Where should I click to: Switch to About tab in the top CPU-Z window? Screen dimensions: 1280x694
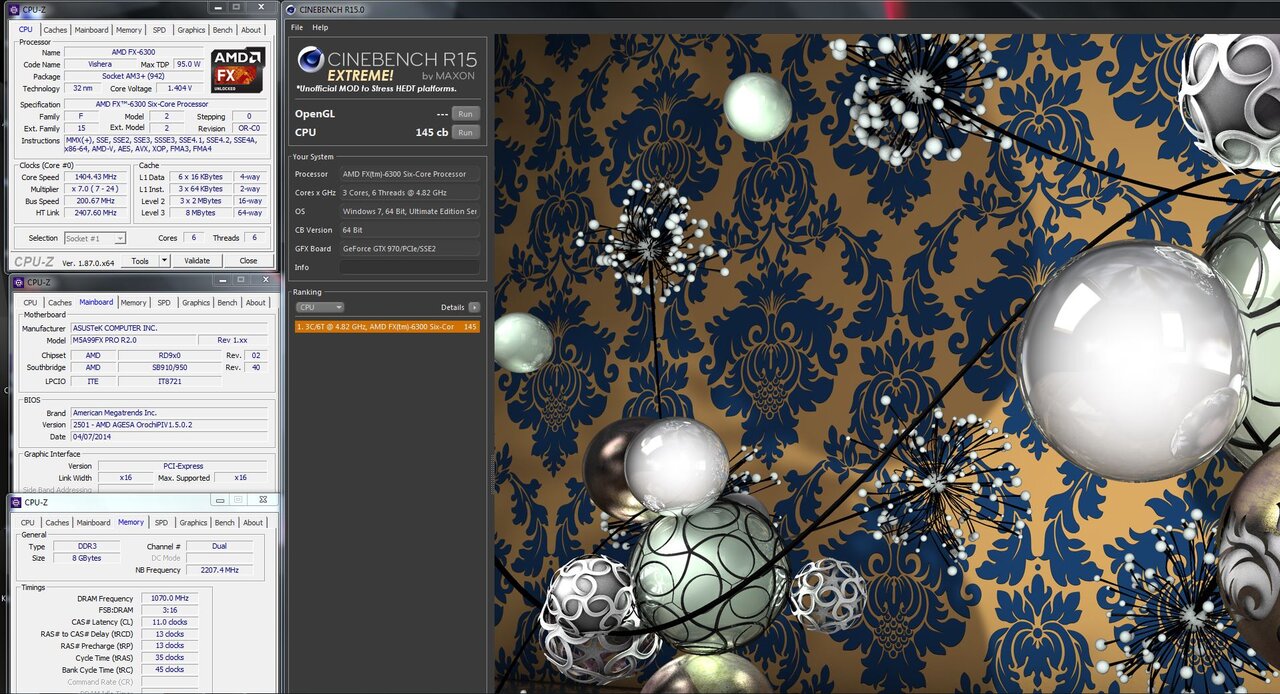point(251,30)
